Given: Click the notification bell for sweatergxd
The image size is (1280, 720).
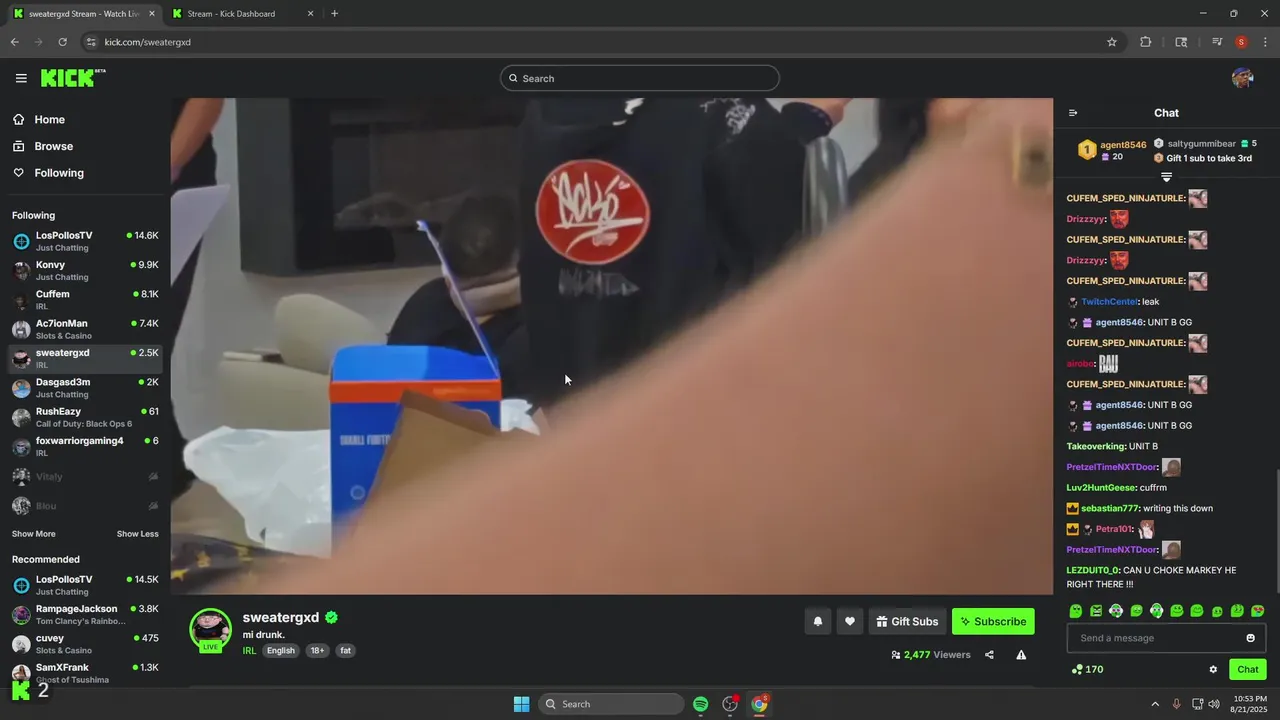Looking at the screenshot, I should pyautogui.click(x=817, y=621).
